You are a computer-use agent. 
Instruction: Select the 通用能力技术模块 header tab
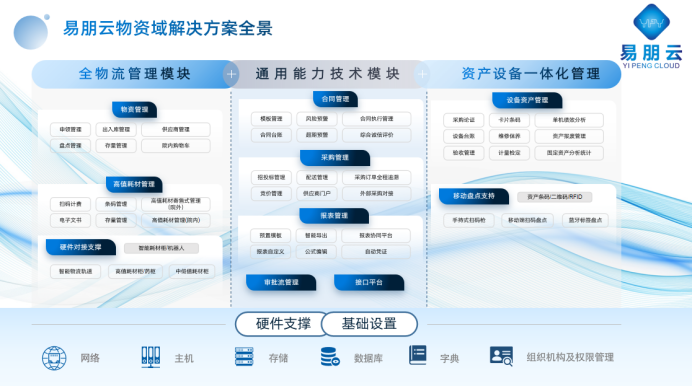pos(327,74)
